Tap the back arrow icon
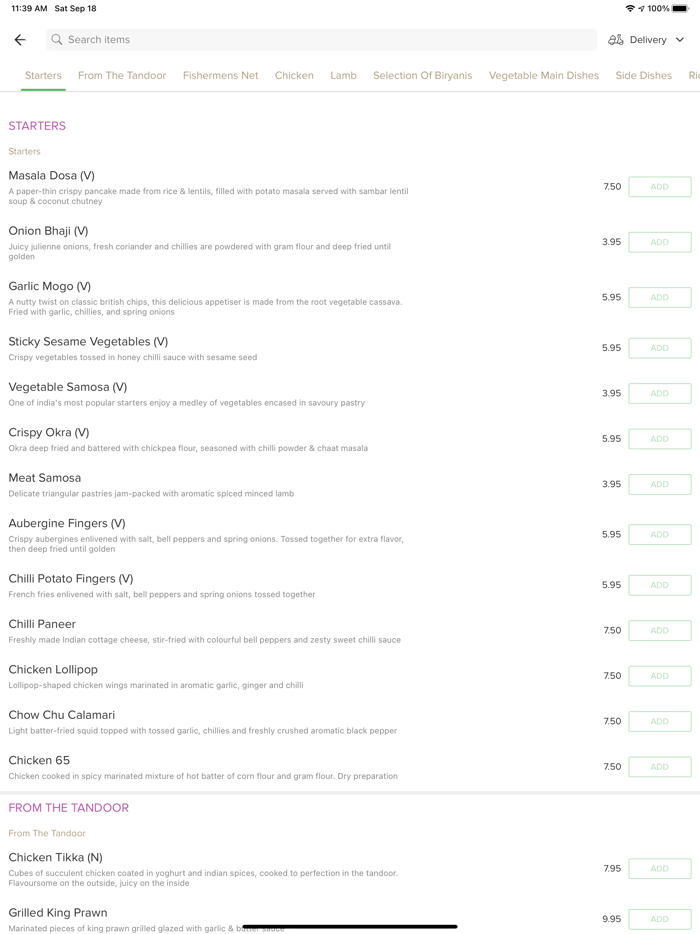Screen dimensions: 700x934 click(x=20, y=40)
